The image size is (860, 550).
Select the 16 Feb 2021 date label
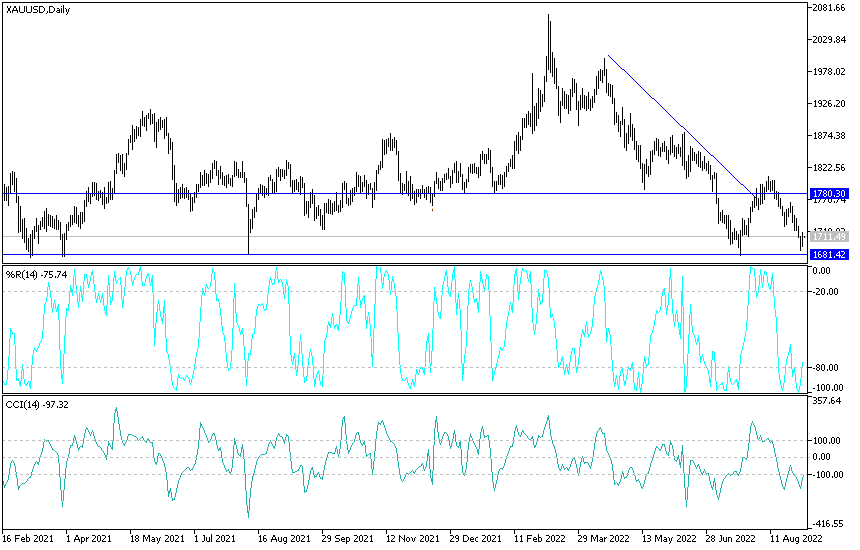click(27, 539)
